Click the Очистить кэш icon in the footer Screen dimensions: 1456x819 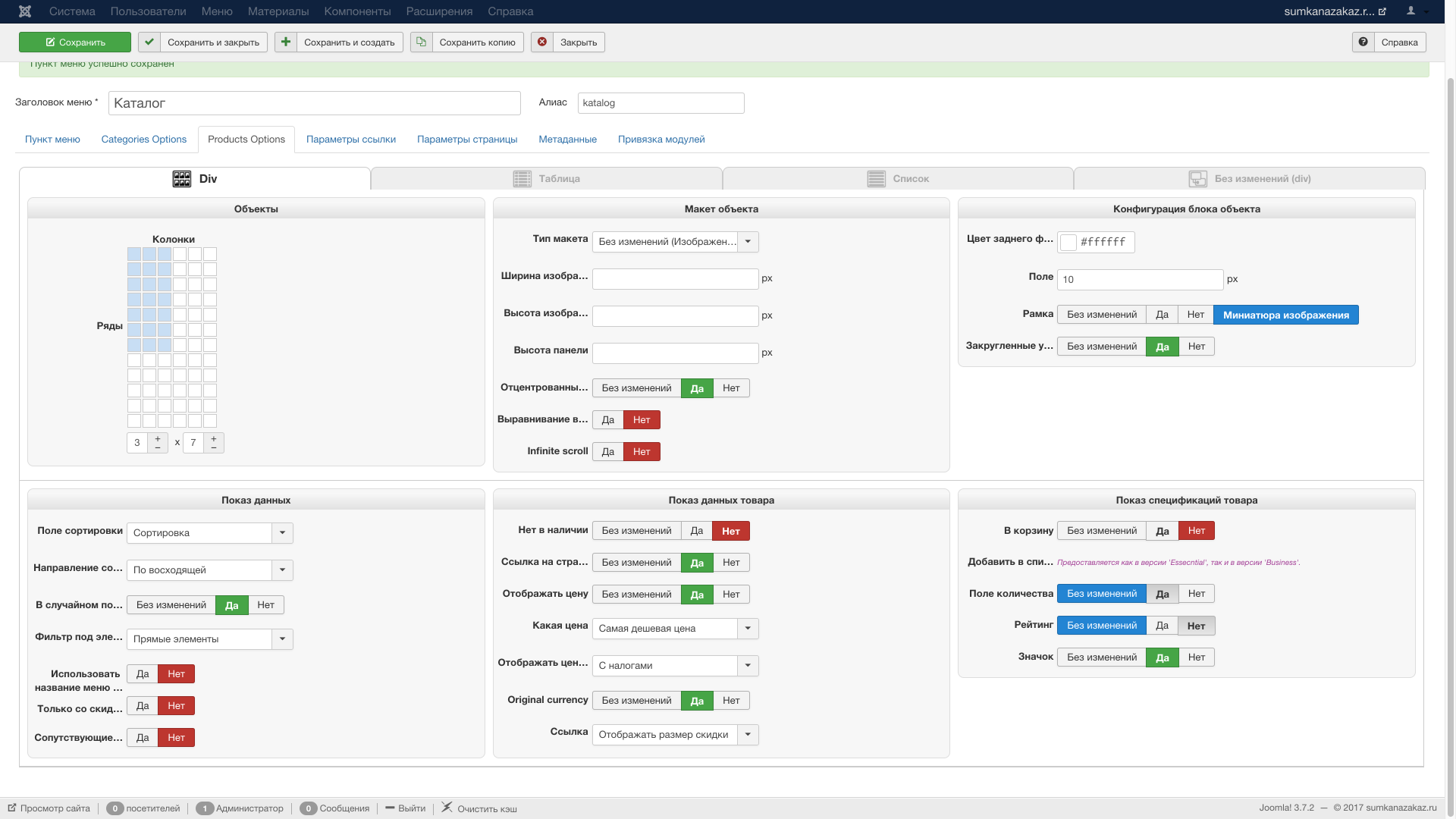coord(447,808)
